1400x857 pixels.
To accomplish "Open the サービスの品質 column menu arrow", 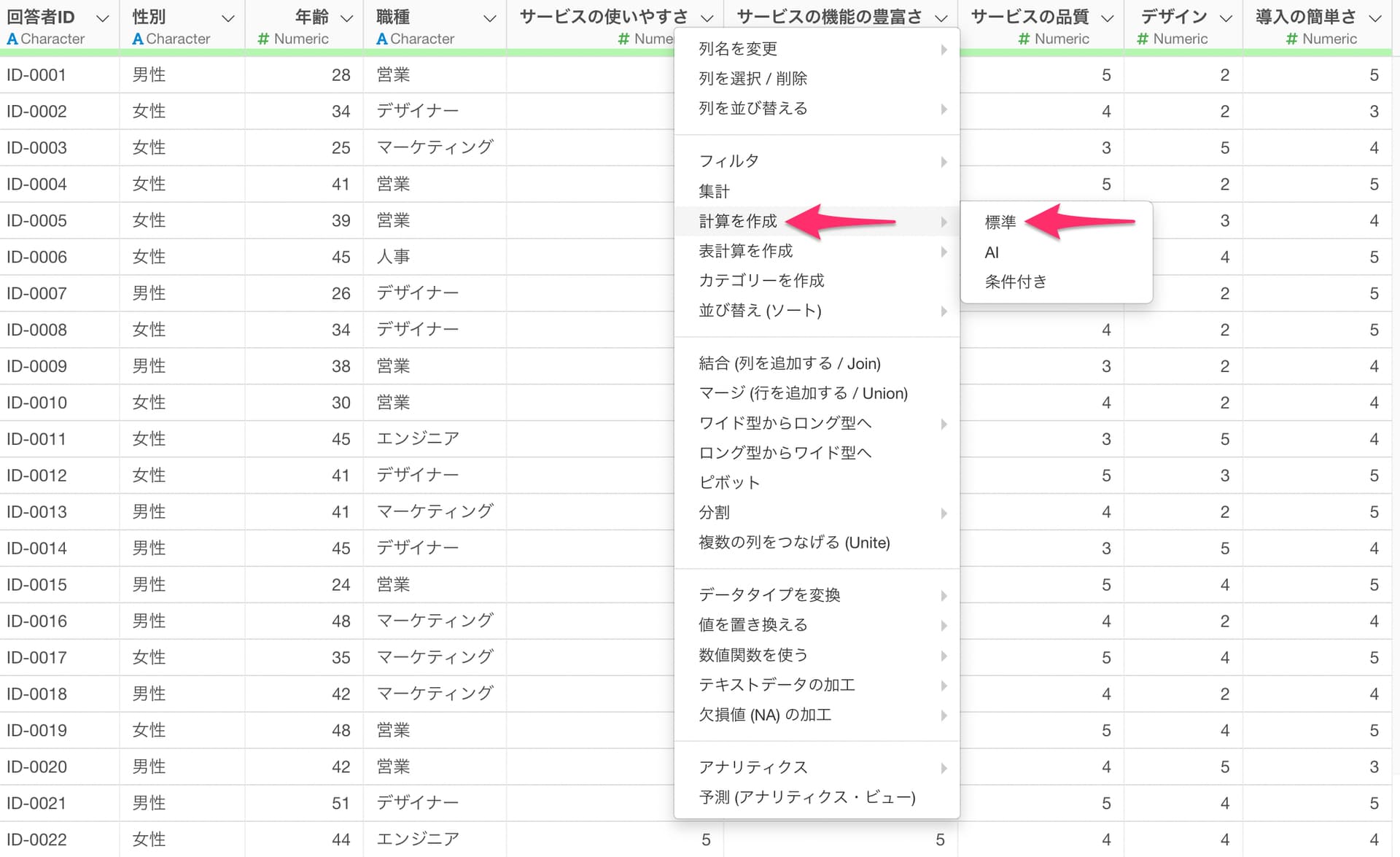I will click(1108, 18).
